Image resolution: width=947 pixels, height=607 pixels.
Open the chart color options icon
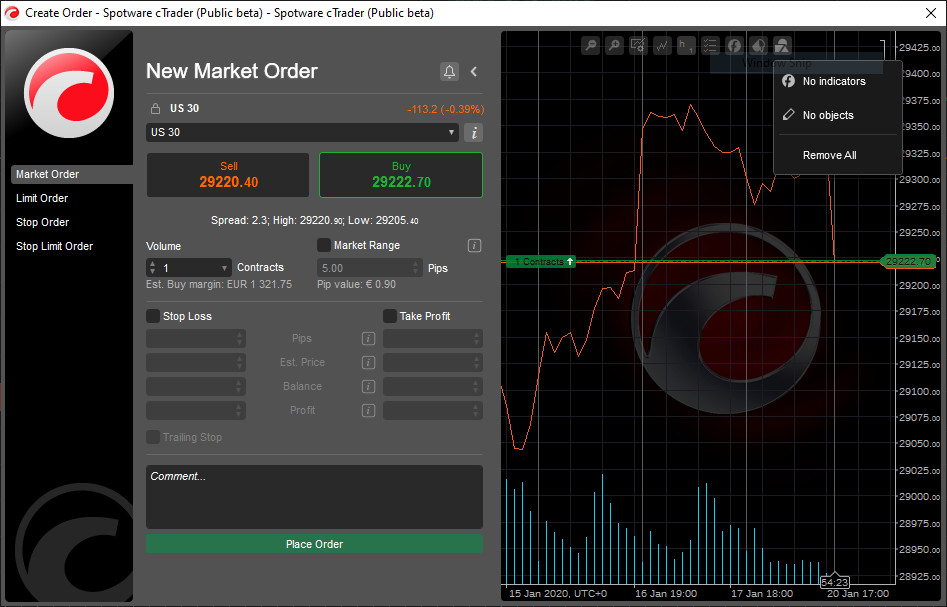(758, 45)
